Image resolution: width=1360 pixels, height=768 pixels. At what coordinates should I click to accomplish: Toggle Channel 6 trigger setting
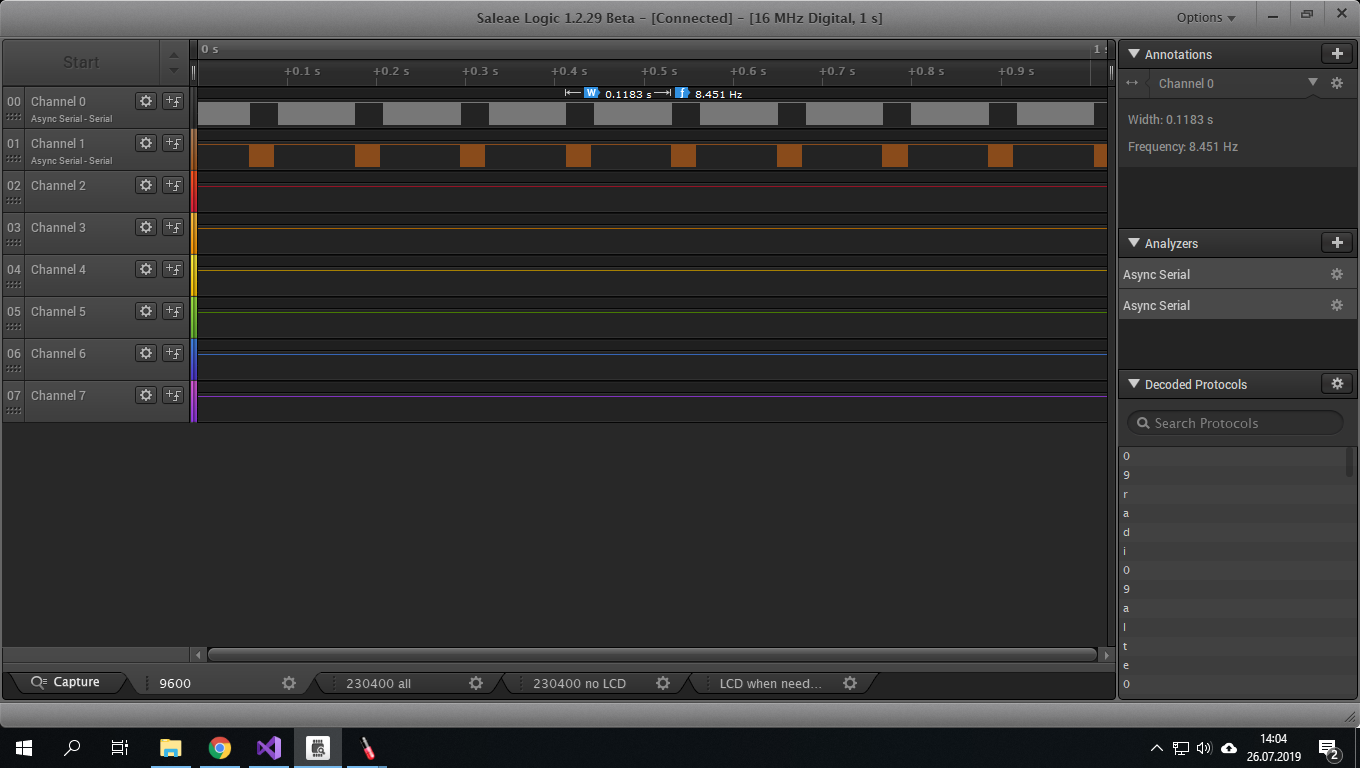point(173,353)
